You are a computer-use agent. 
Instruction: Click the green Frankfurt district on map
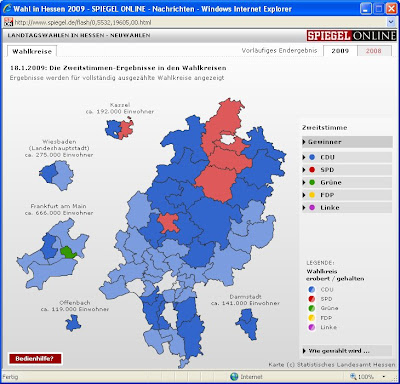68,252
